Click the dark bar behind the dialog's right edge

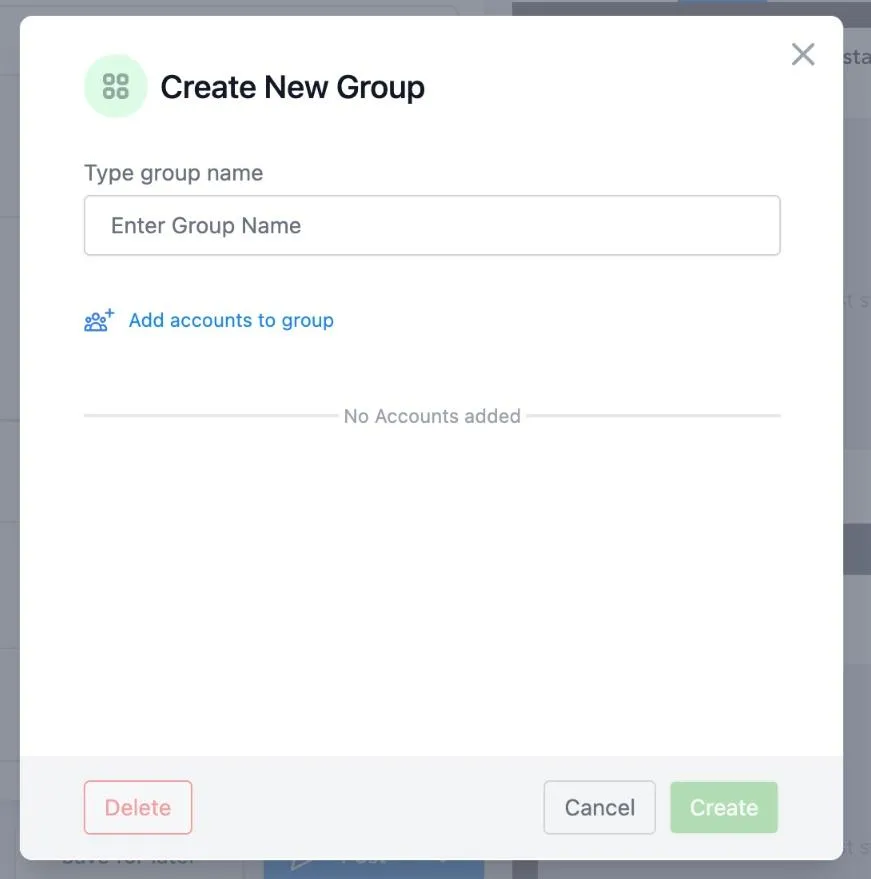coord(856,549)
